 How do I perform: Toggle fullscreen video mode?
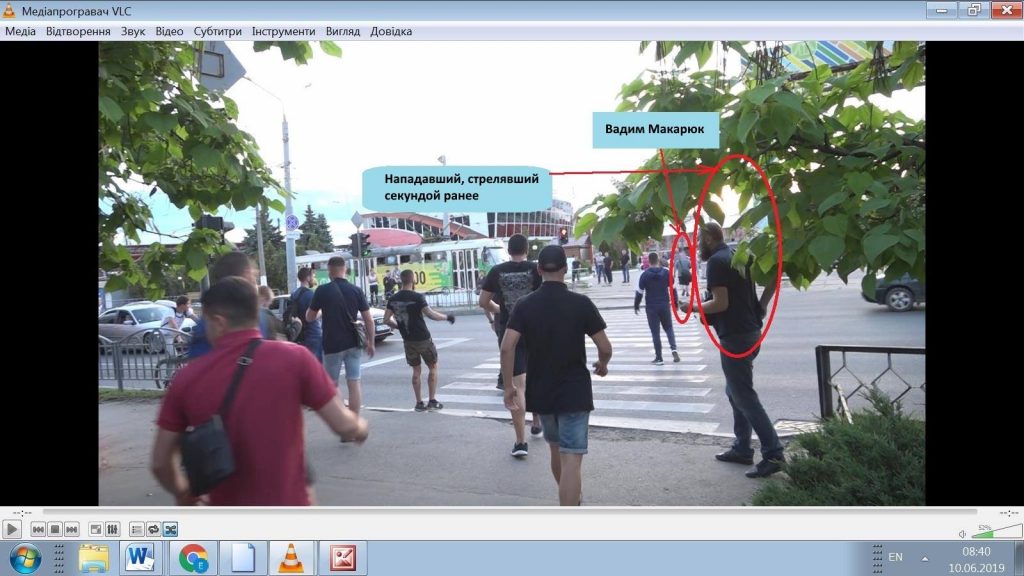point(96,529)
